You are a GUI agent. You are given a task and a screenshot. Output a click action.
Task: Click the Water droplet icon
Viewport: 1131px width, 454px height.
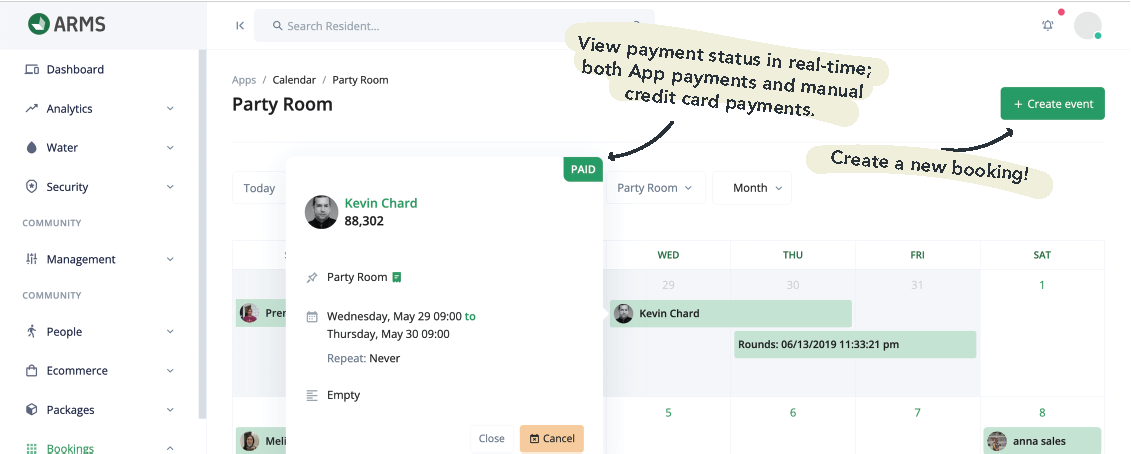point(31,147)
